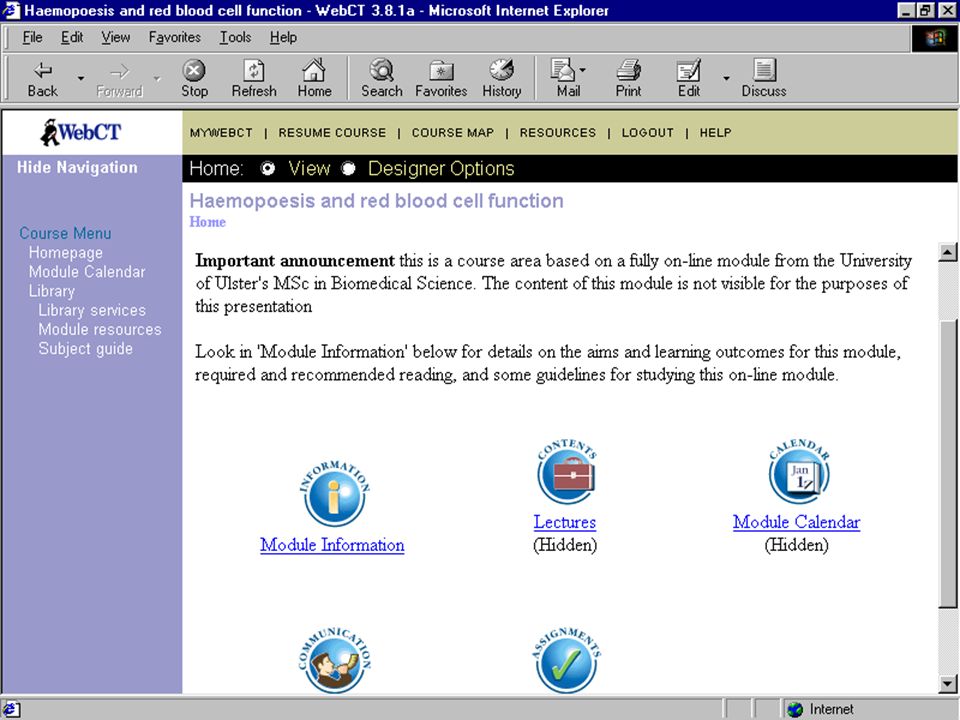The width and height of the screenshot is (960, 720).
Task: Click RESUME COURSE link
Action: pyautogui.click(x=332, y=133)
